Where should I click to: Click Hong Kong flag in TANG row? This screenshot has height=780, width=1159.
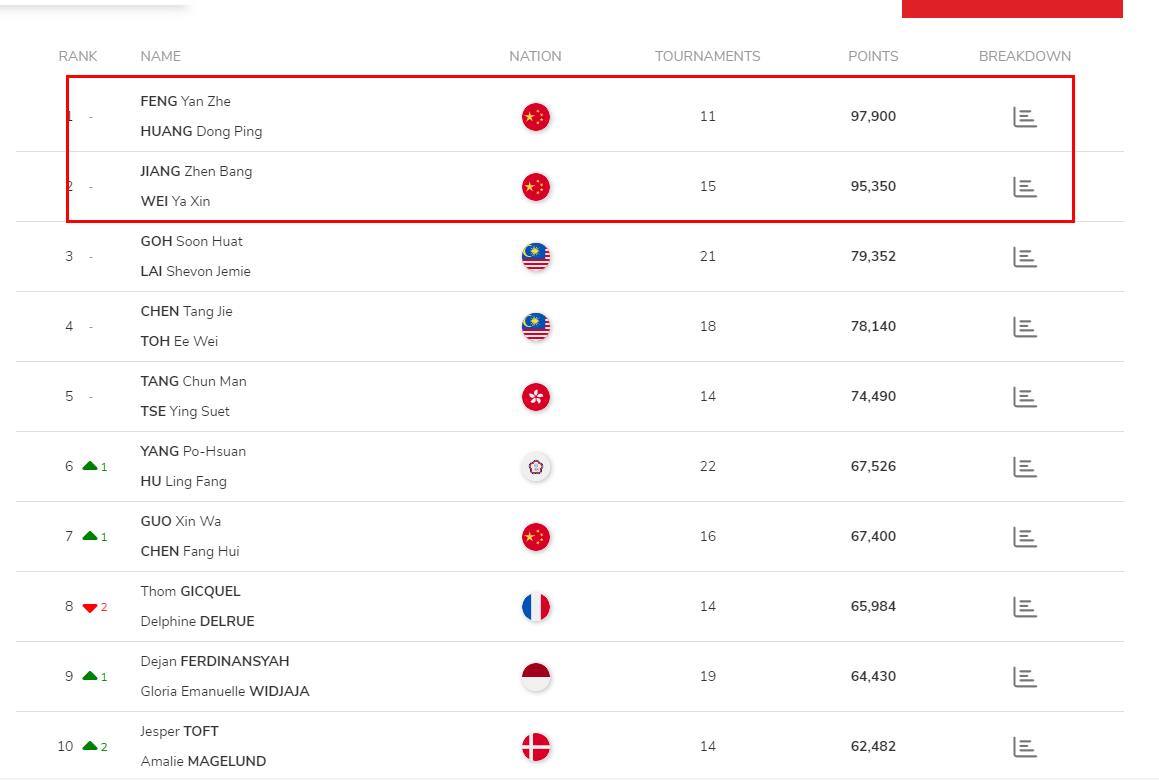(x=536, y=397)
